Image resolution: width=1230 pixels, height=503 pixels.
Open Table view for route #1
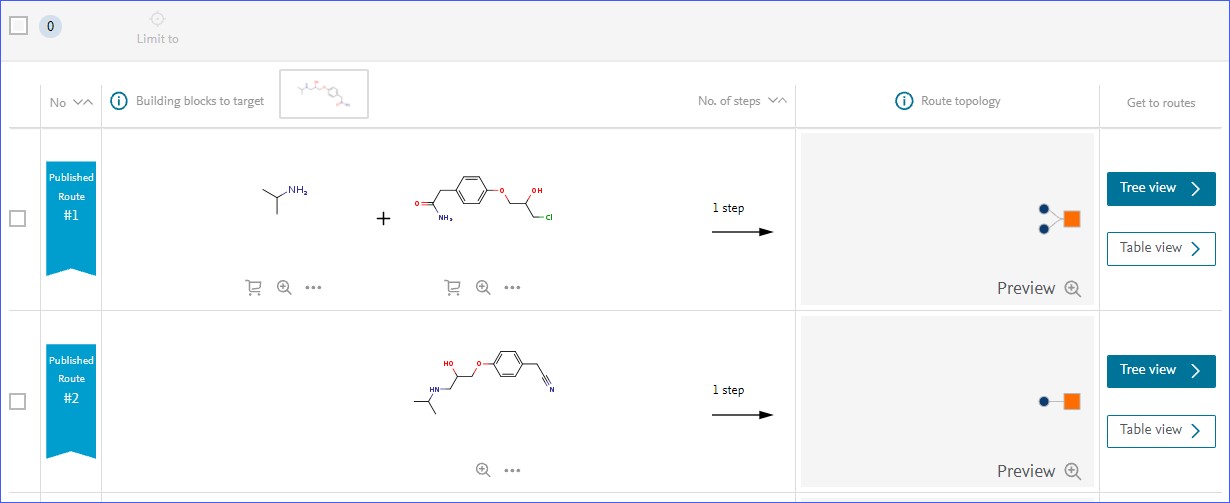(x=1160, y=248)
